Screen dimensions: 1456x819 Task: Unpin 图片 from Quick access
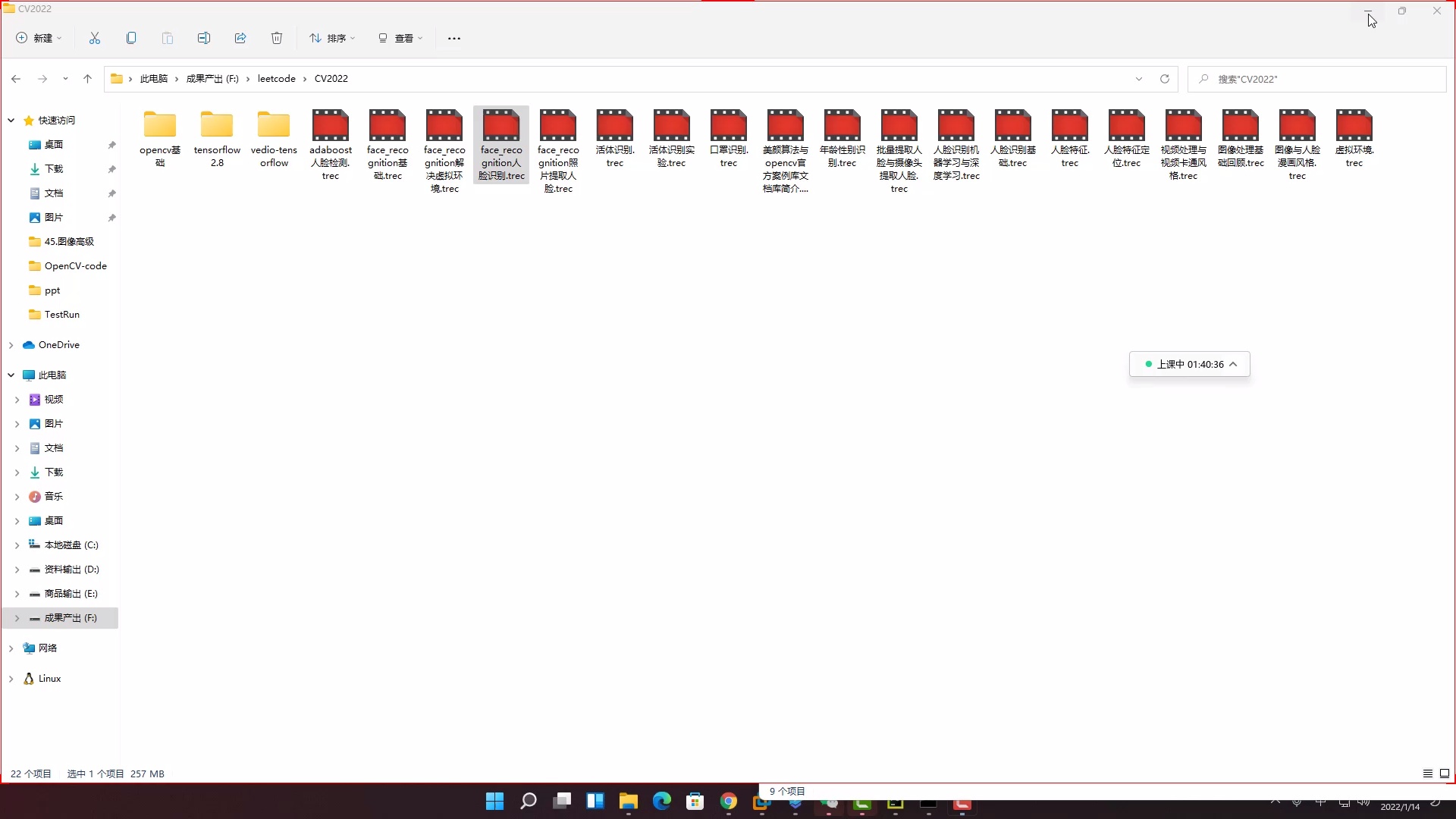[111, 218]
